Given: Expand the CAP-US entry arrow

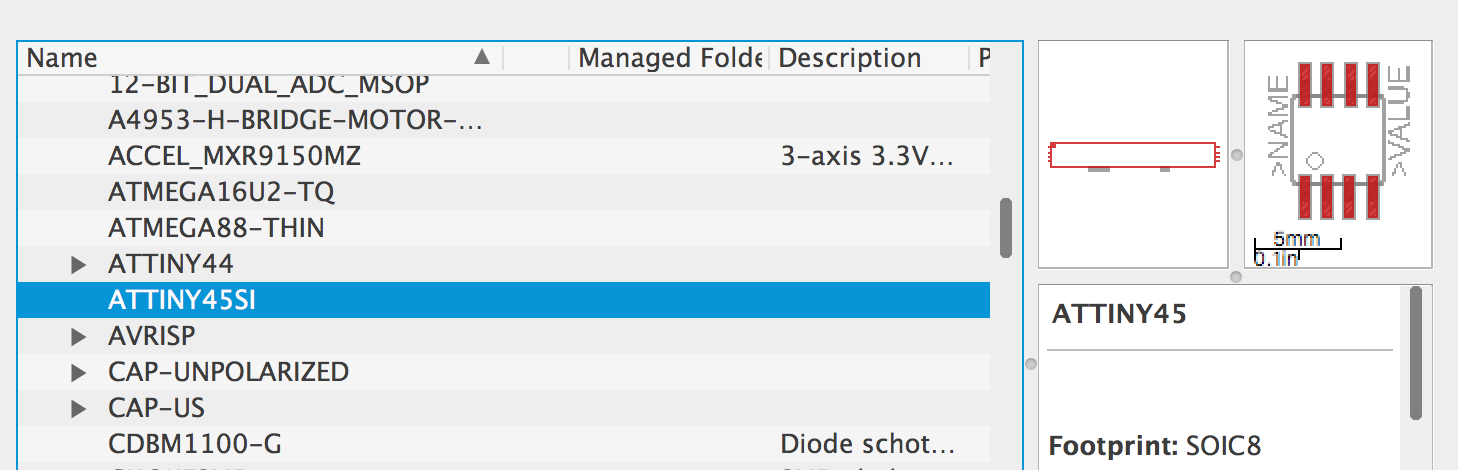Looking at the screenshot, I should tap(79, 409).
